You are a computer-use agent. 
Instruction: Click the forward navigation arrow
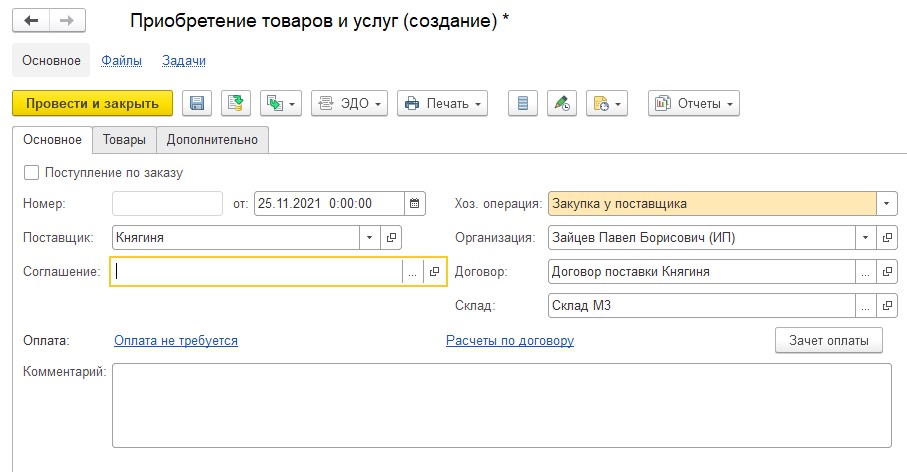[66, 21]
